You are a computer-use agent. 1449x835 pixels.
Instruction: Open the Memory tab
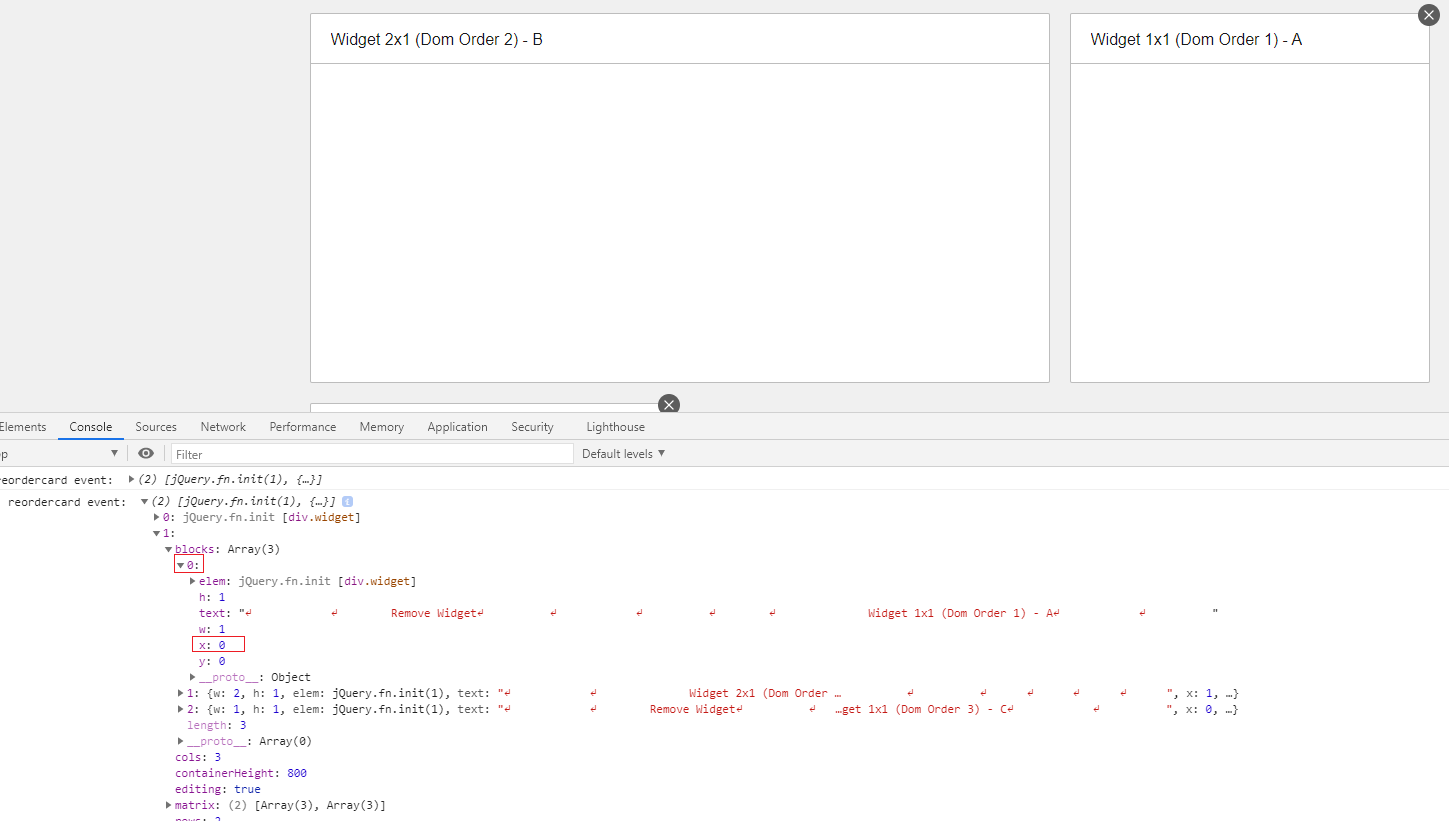point(382,427)
